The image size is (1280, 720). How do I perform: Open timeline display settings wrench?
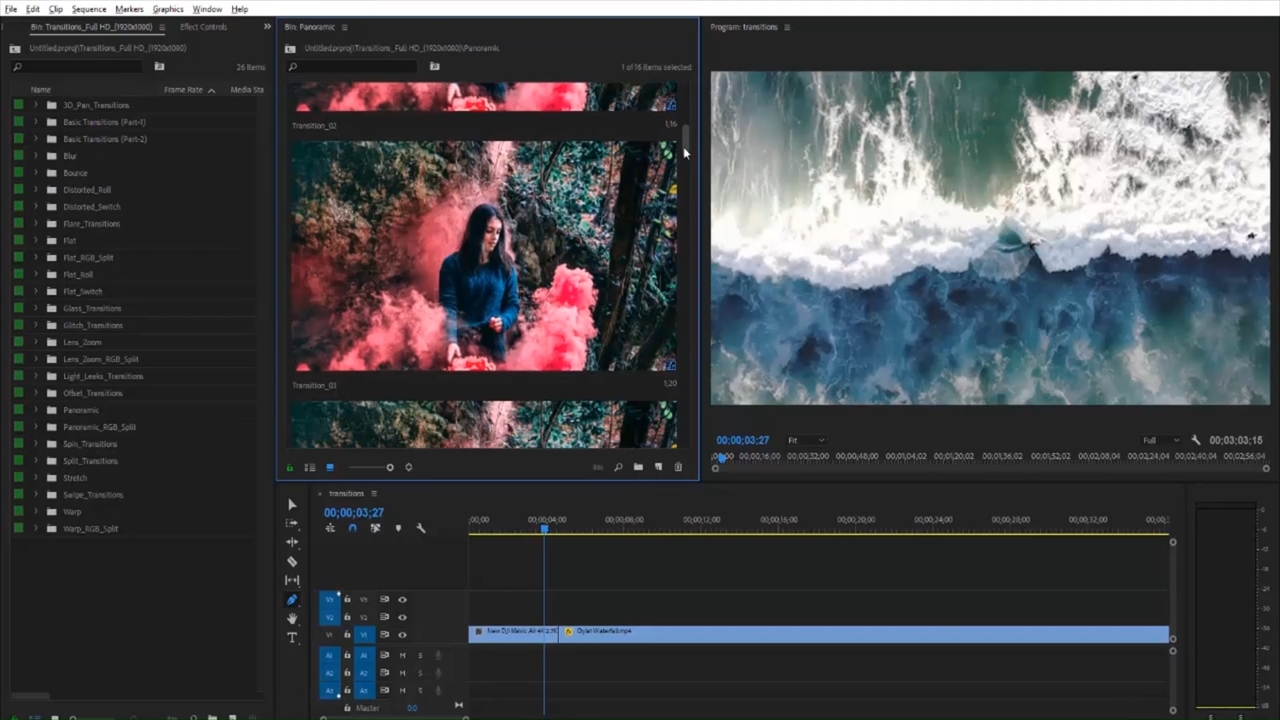(x=421, y=528)
